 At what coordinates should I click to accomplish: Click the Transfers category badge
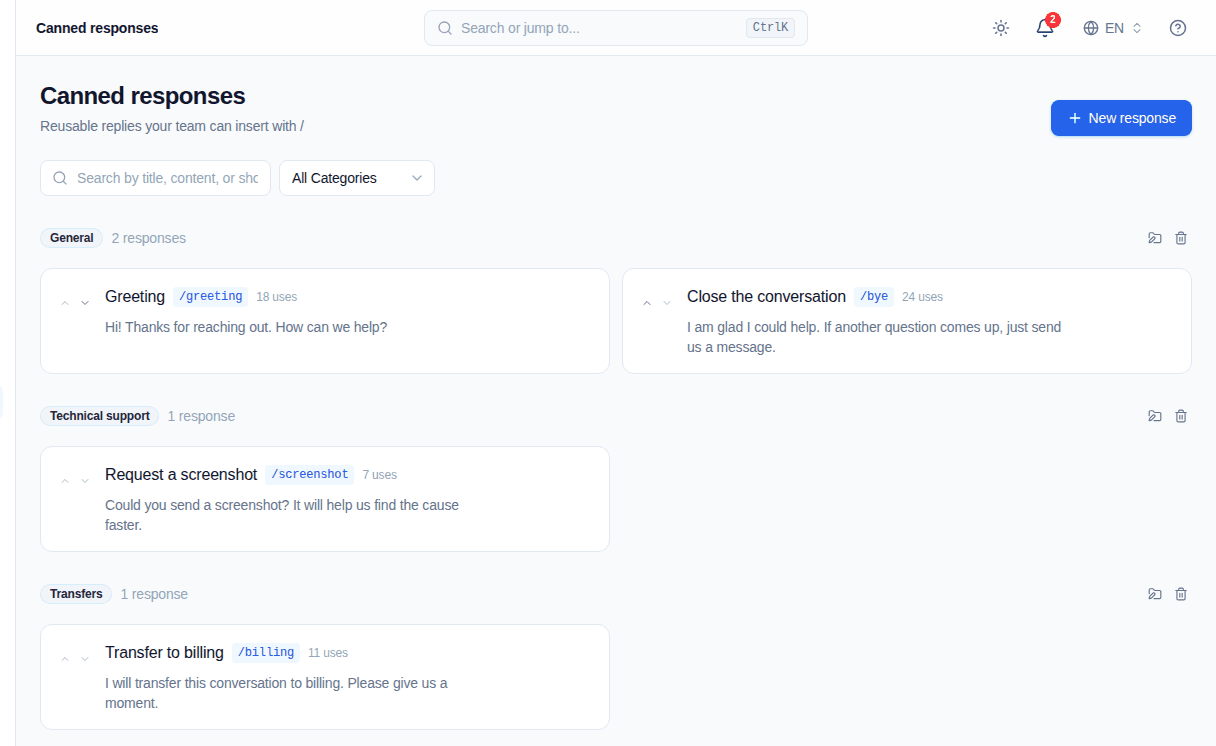[76, 594]
